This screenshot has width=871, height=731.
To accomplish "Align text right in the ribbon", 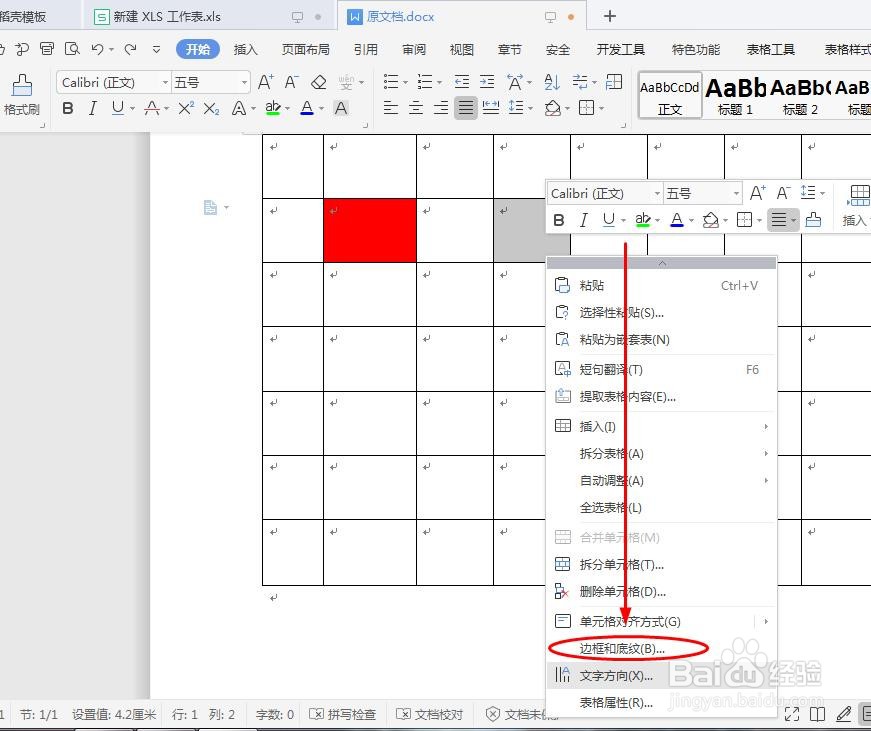I will click(x=441, y=107).
